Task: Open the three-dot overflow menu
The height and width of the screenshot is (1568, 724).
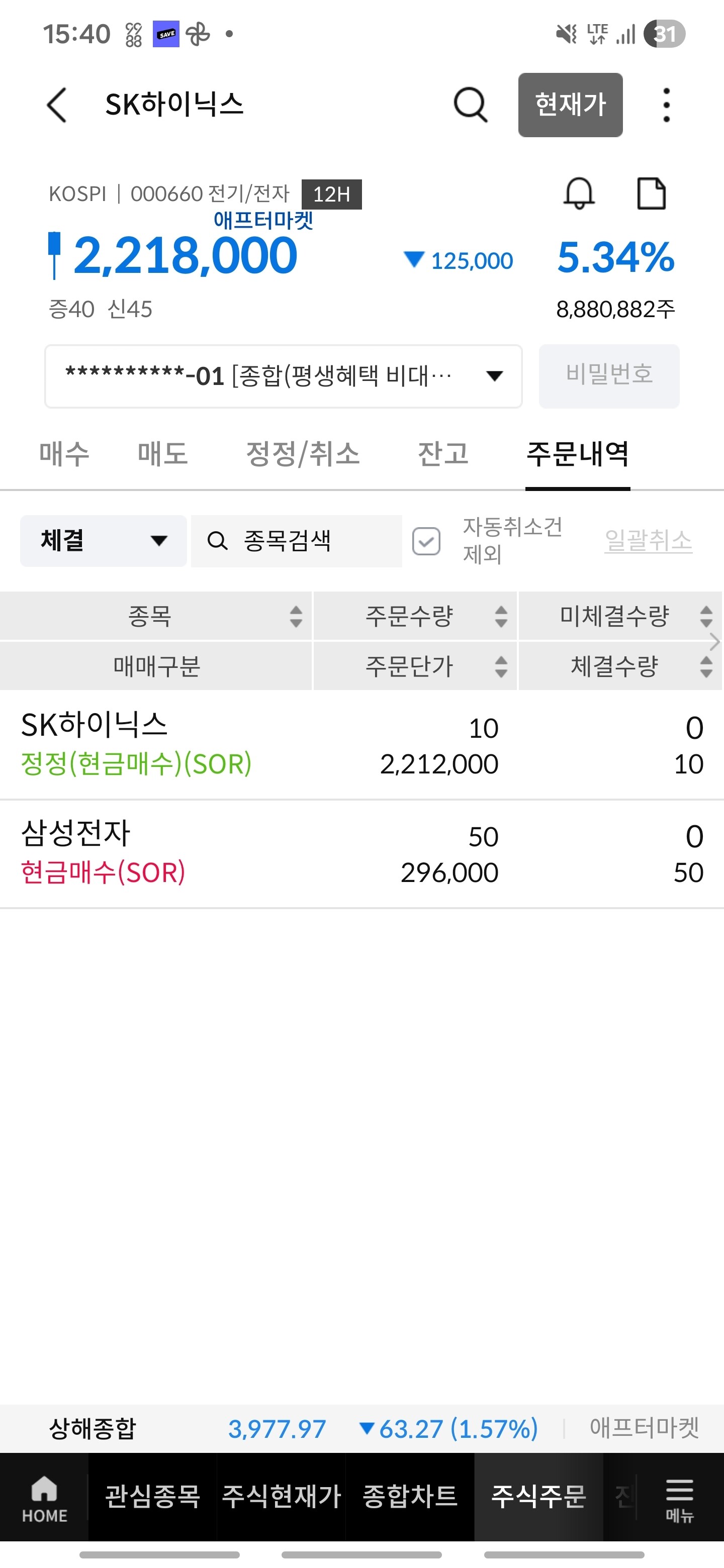Action: coord(666,105)
